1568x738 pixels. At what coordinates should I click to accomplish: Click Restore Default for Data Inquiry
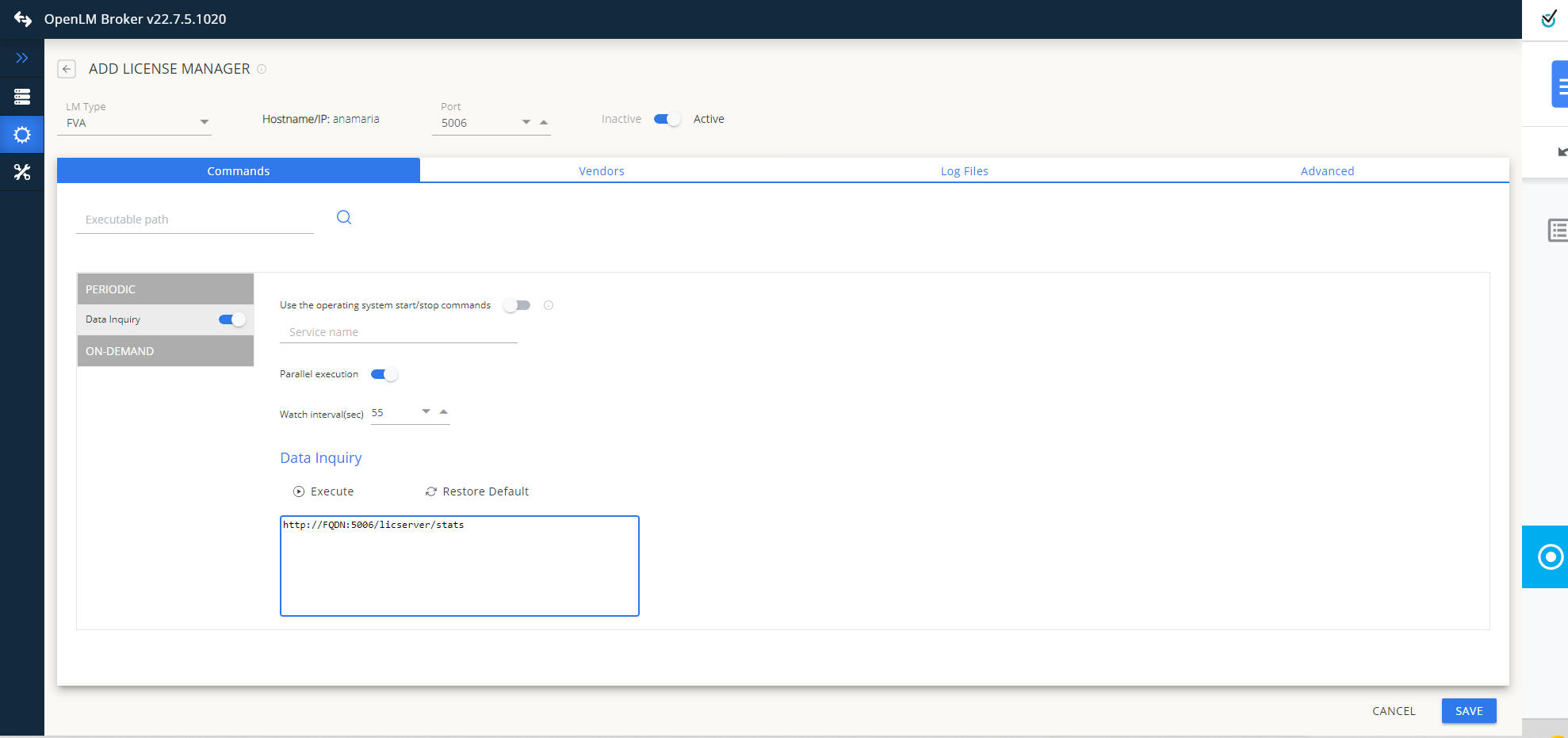[x=476, y=491]
